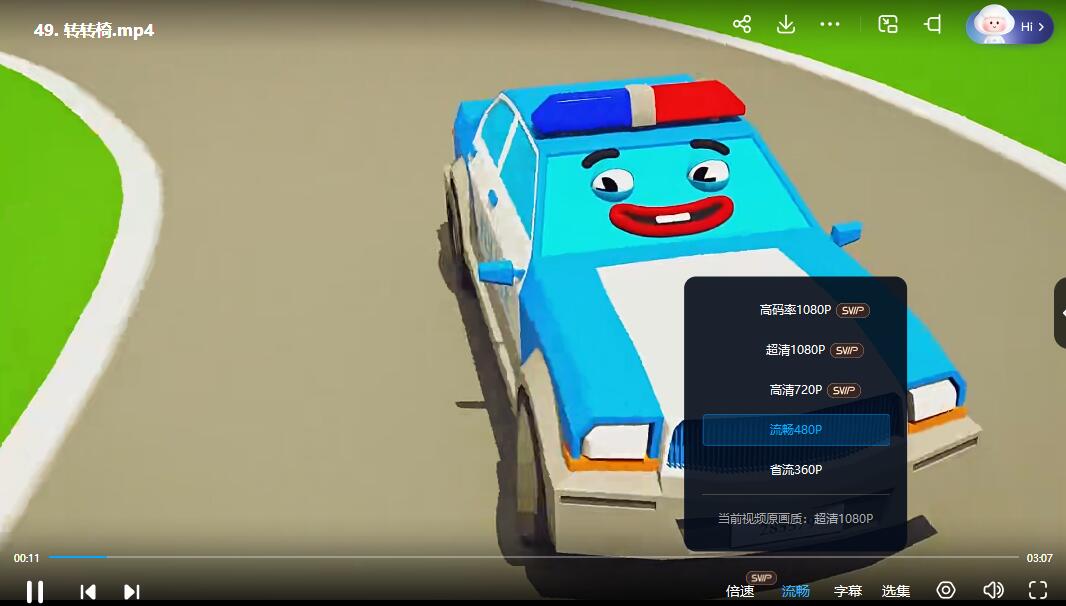Click the SVIP badge beside 高码率1080P
Screen dimensions: 1066x606
pos(853,311)
